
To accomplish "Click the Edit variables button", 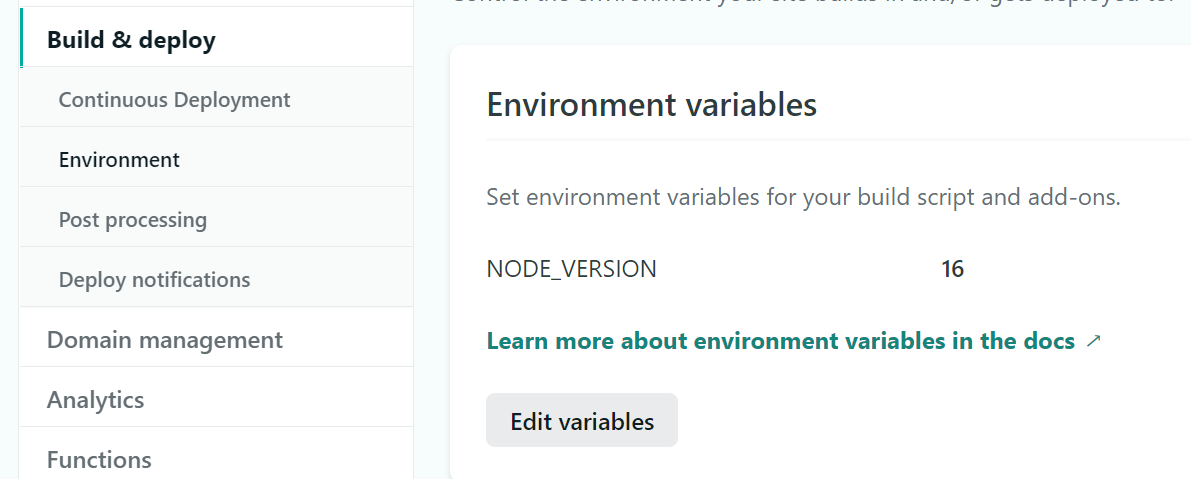I will 581,421.
